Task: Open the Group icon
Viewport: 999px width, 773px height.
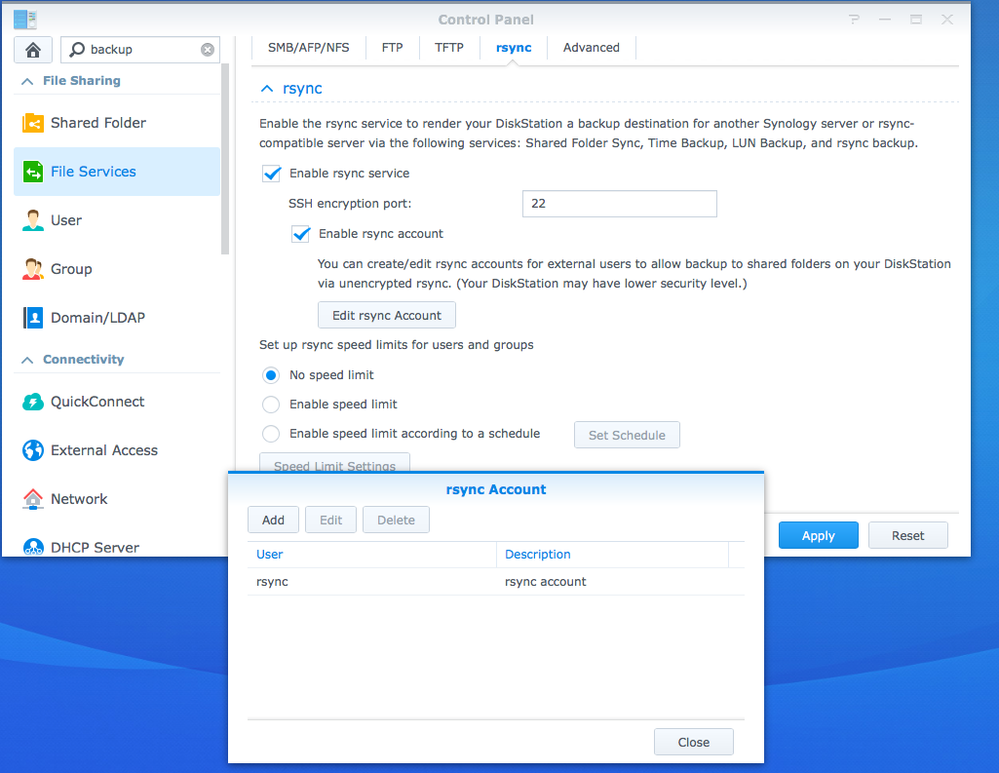Action: coord(32,269)
